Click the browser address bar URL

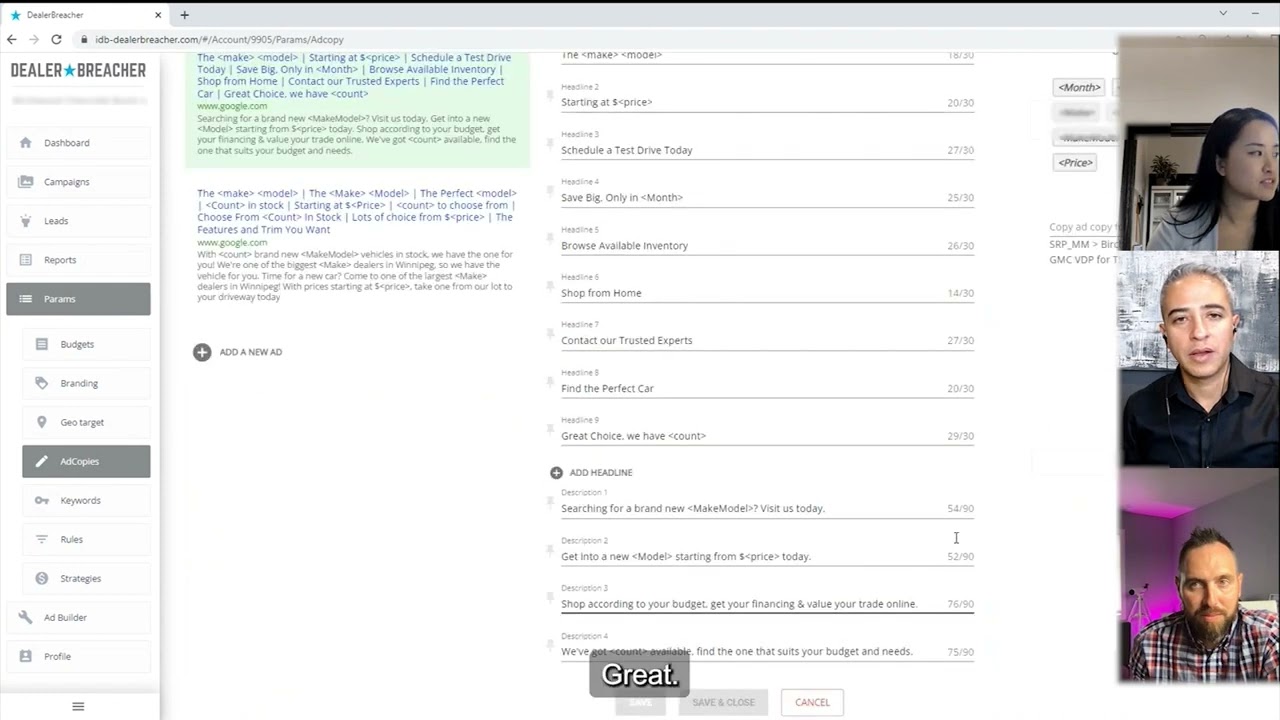(219, 39)
